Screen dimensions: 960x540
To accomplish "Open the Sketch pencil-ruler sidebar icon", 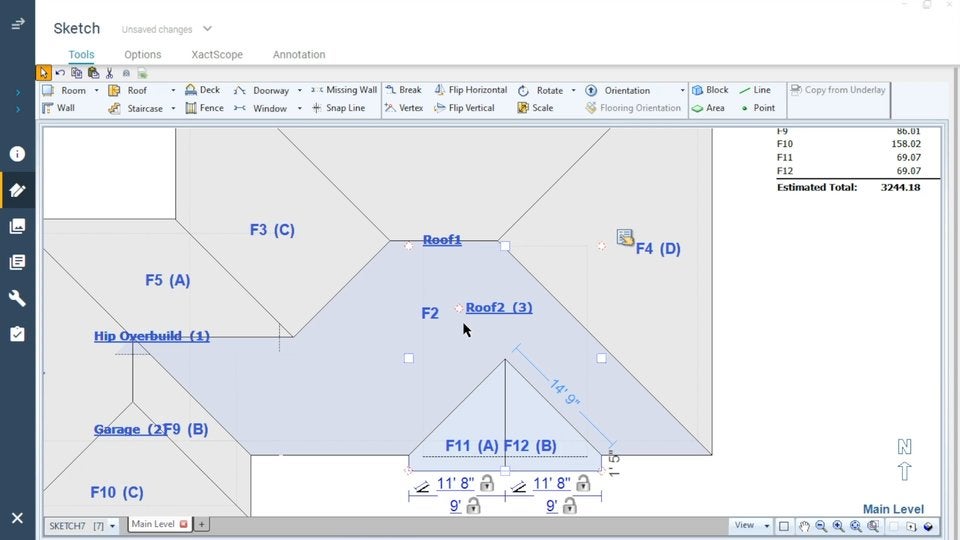I will click(17, 190).
